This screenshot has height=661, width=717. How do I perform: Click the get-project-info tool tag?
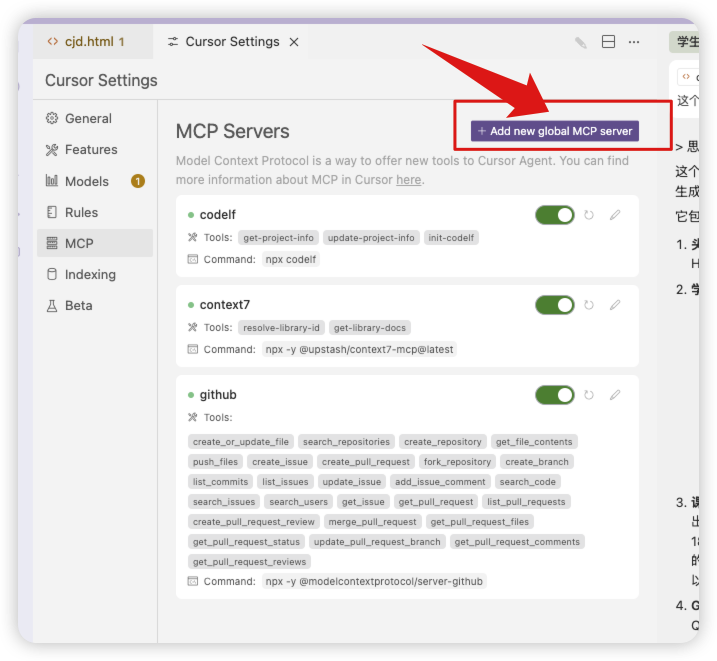tap(278, 238)
